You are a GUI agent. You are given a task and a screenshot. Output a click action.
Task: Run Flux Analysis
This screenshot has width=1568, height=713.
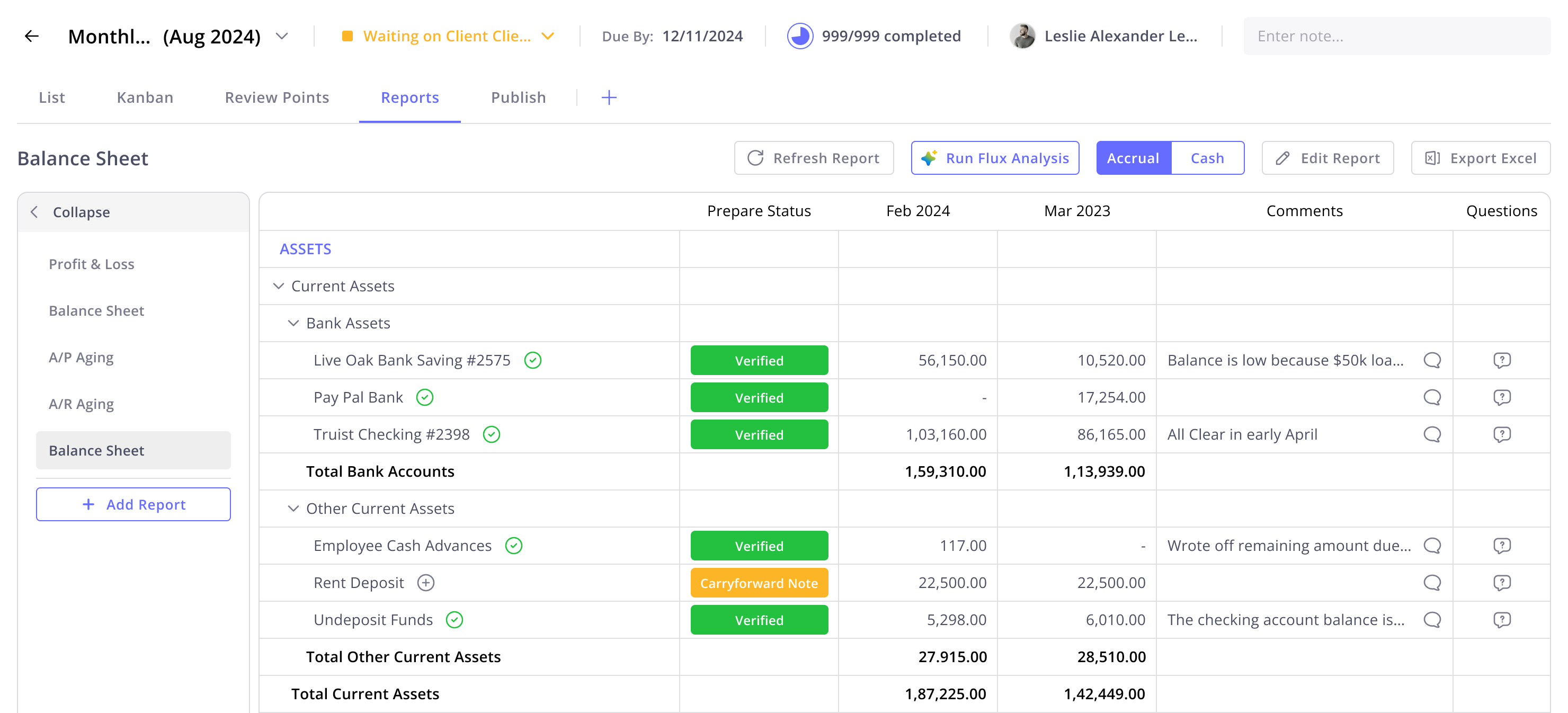coord(995,158)
